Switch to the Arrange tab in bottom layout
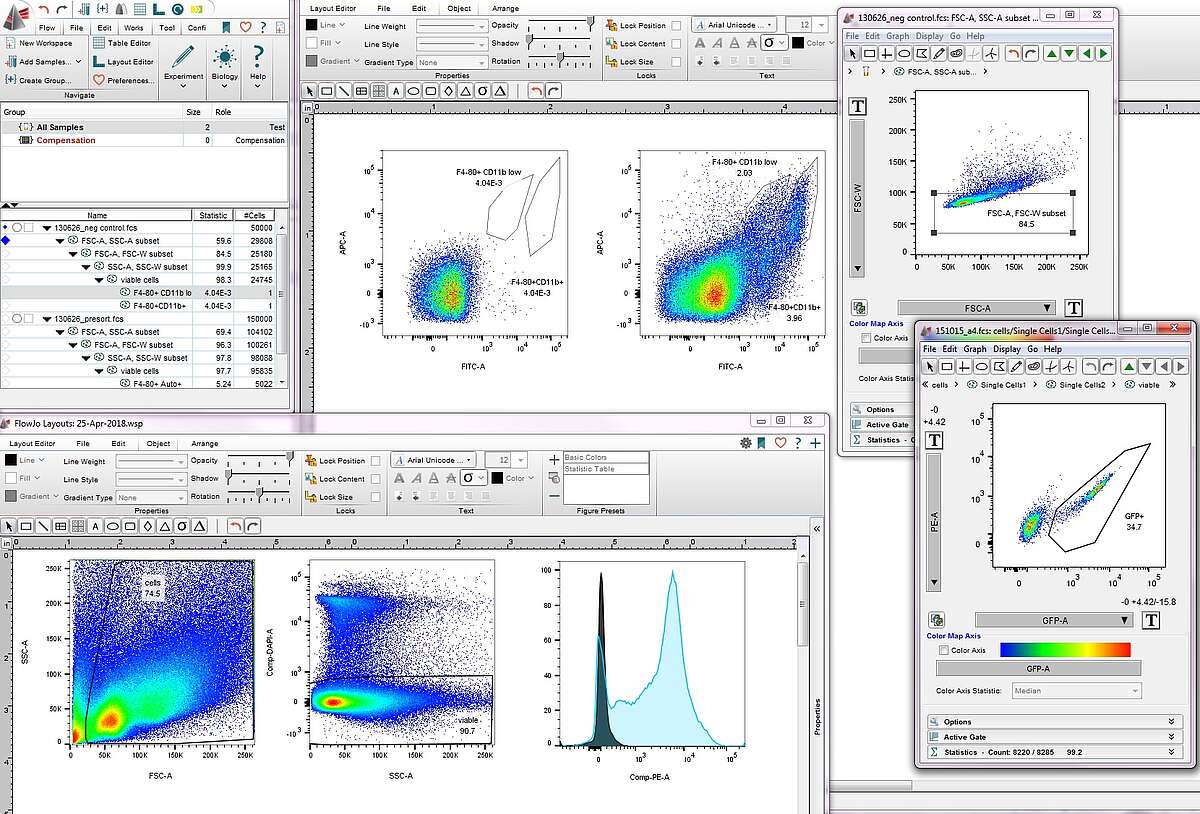This screenshot has height=814, width=1200. (204, 443)
